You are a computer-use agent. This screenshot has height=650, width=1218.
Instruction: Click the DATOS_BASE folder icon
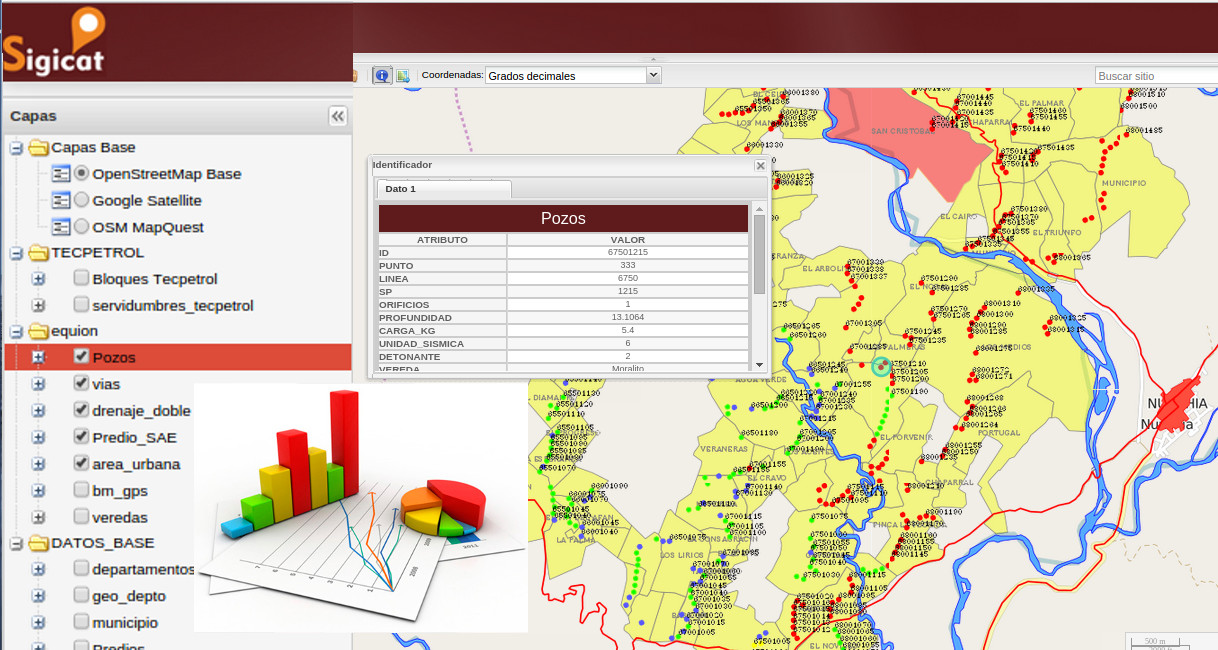(x=38, y=543)
